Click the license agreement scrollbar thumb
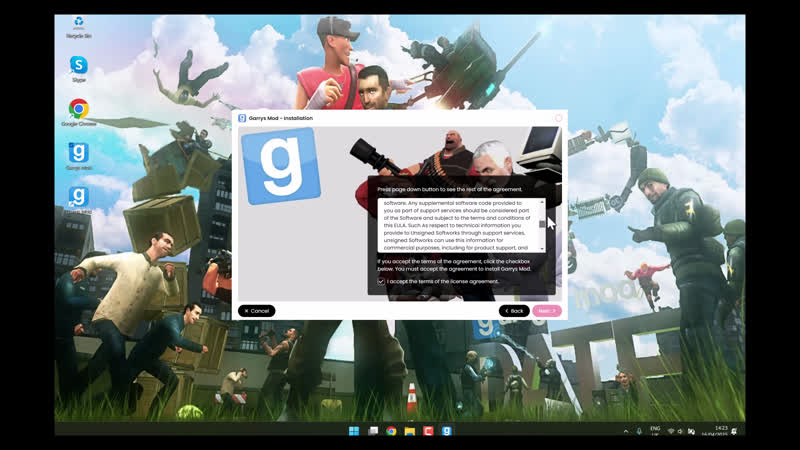The image size is (800, 450). [542, 224]
